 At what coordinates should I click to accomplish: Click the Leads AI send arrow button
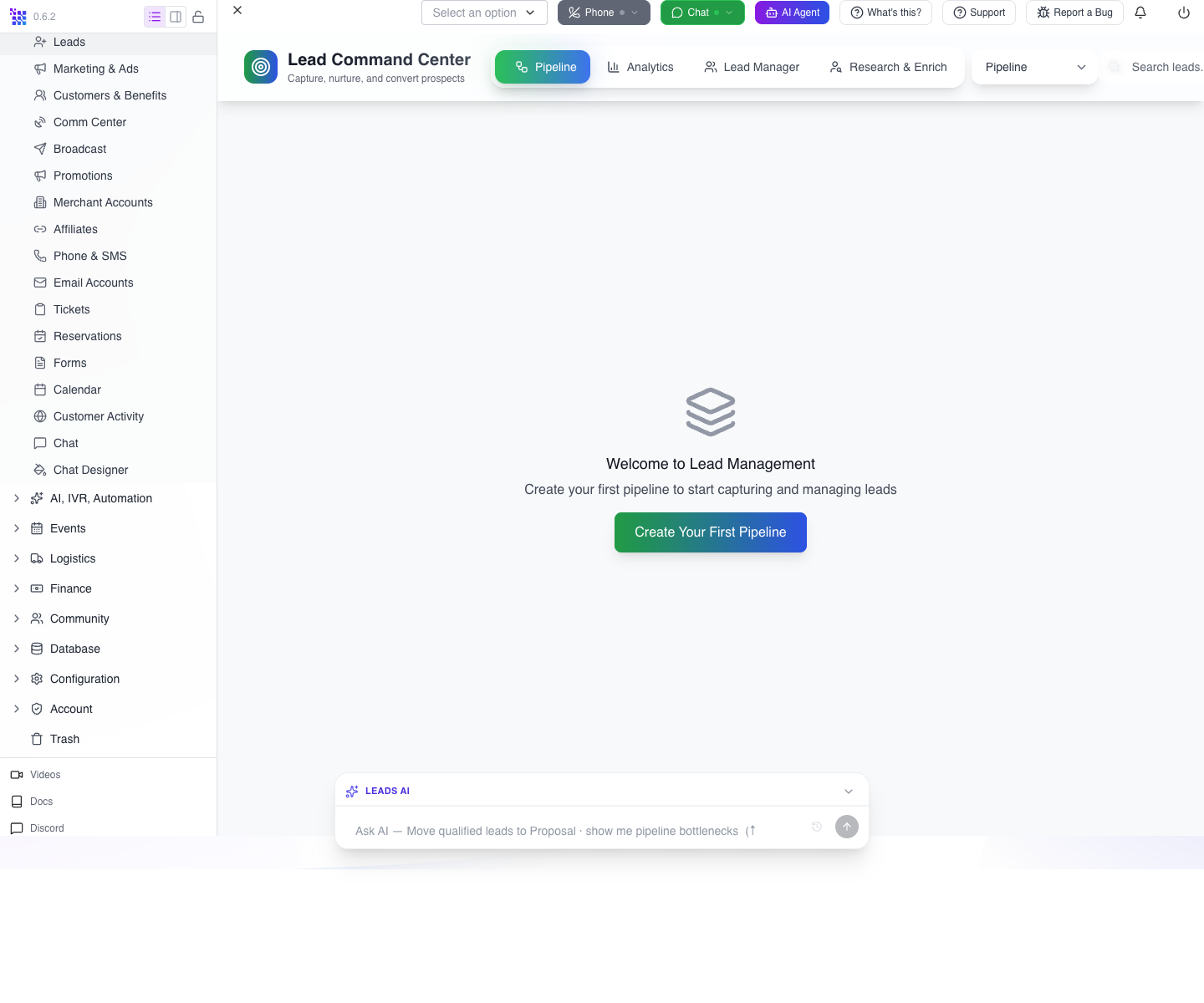[x=847, y=827]
